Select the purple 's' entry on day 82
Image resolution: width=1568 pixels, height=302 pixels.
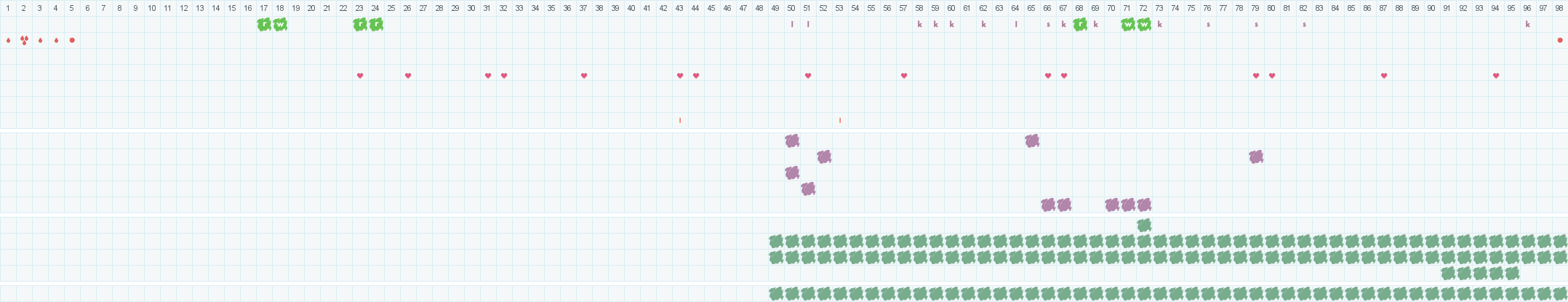click(1304, 24)
